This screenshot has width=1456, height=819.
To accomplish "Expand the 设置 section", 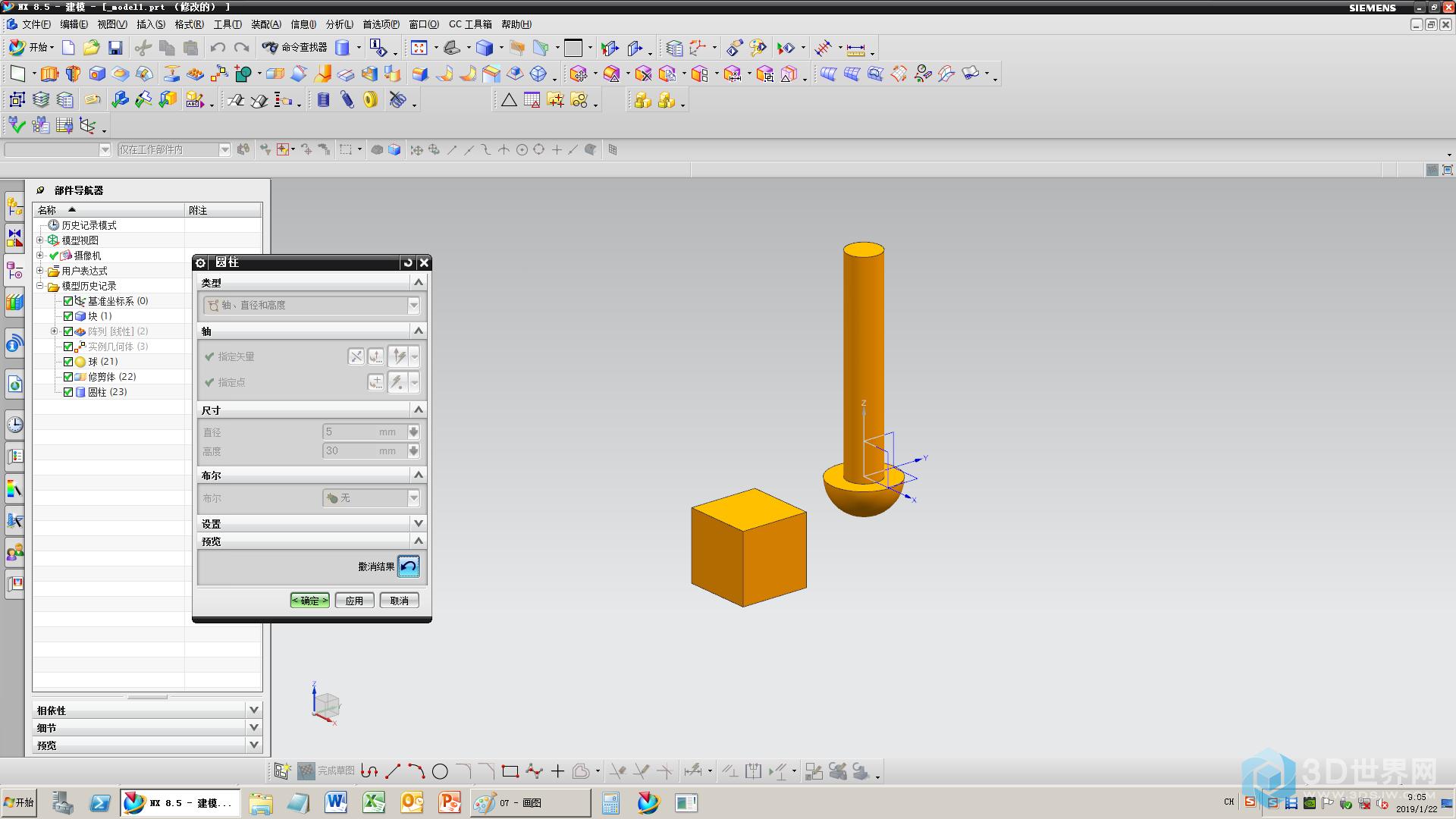I will click(x=418, y=523).
